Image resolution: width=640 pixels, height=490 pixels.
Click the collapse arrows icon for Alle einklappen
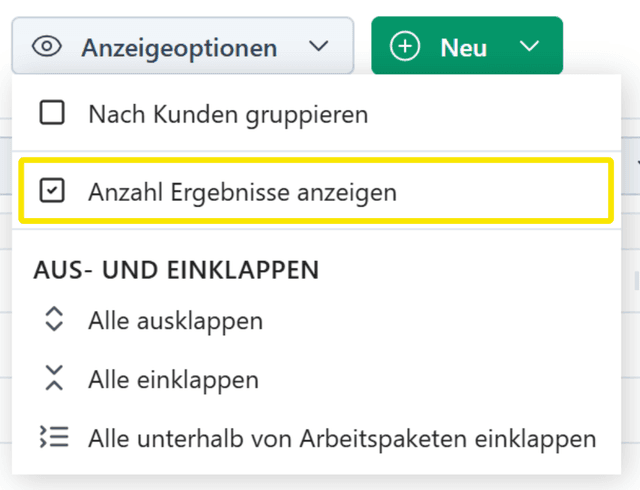click(x=54, y=380)
